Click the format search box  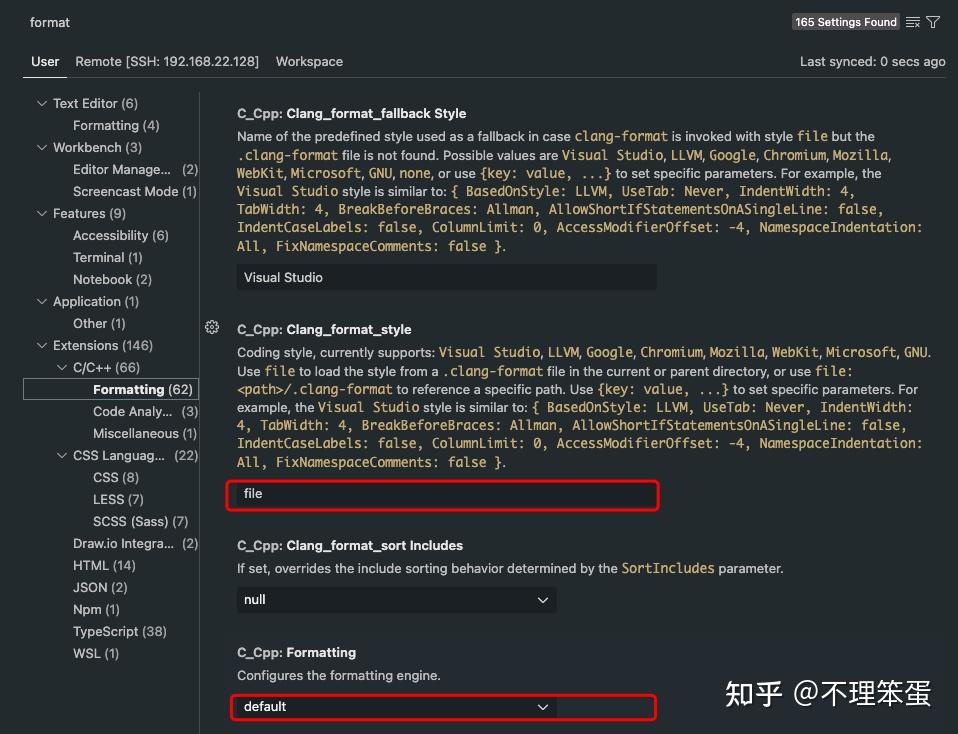coord(403,23)
